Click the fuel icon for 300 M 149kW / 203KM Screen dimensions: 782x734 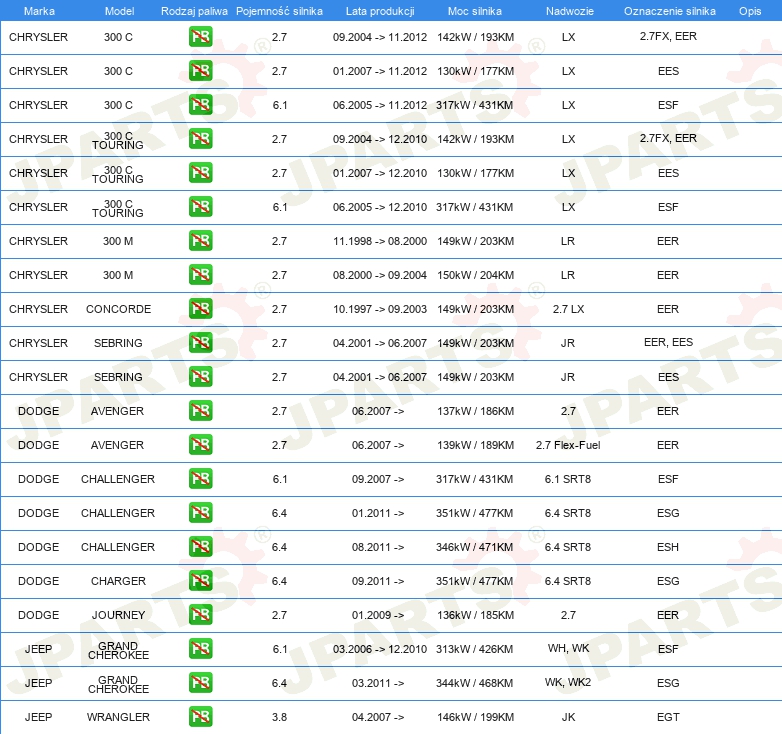[x=200, y=240]
